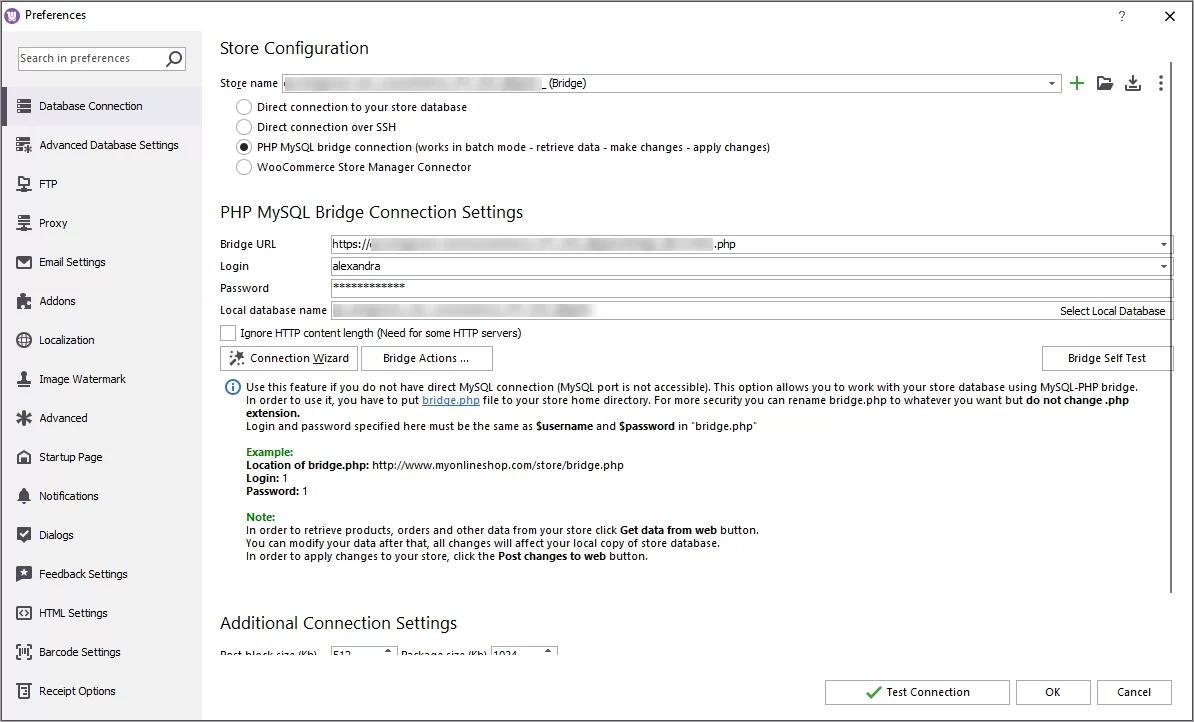This screenshot has width=1194, height=722.
Task: Click the green plus add store icon
Action: [1077, 84]
